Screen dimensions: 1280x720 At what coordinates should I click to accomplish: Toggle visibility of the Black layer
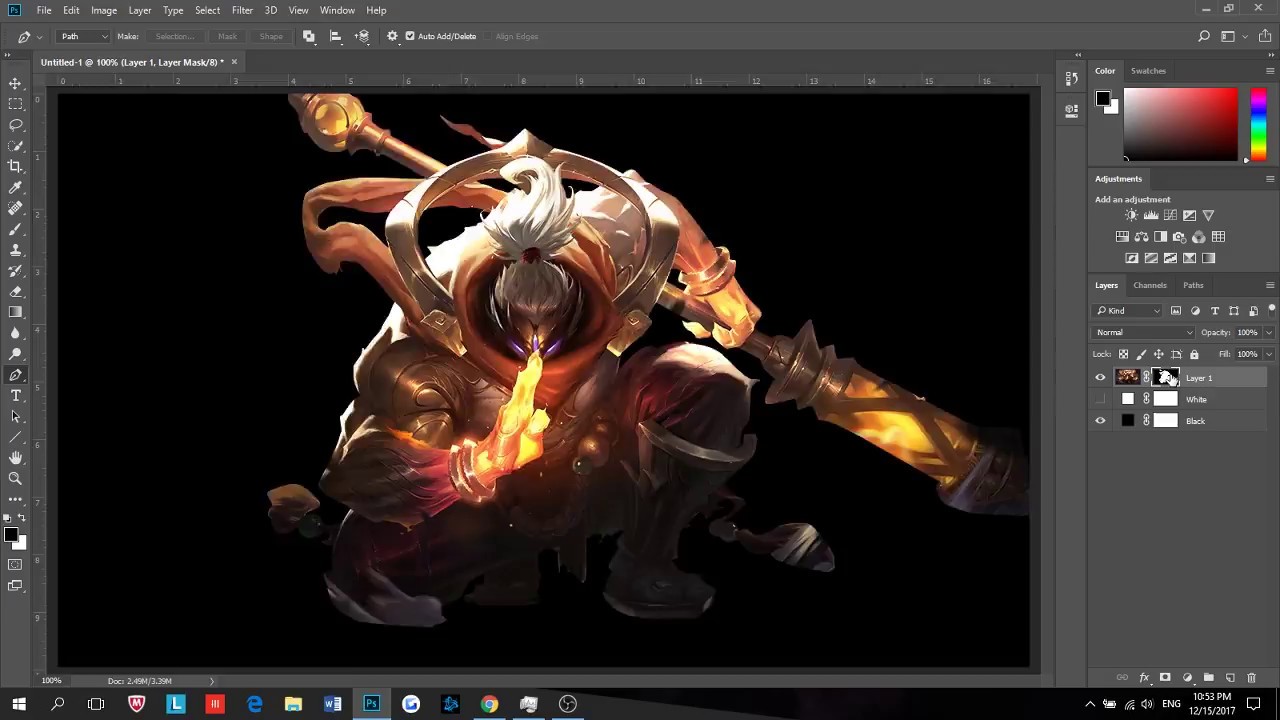coord(1100,420)
